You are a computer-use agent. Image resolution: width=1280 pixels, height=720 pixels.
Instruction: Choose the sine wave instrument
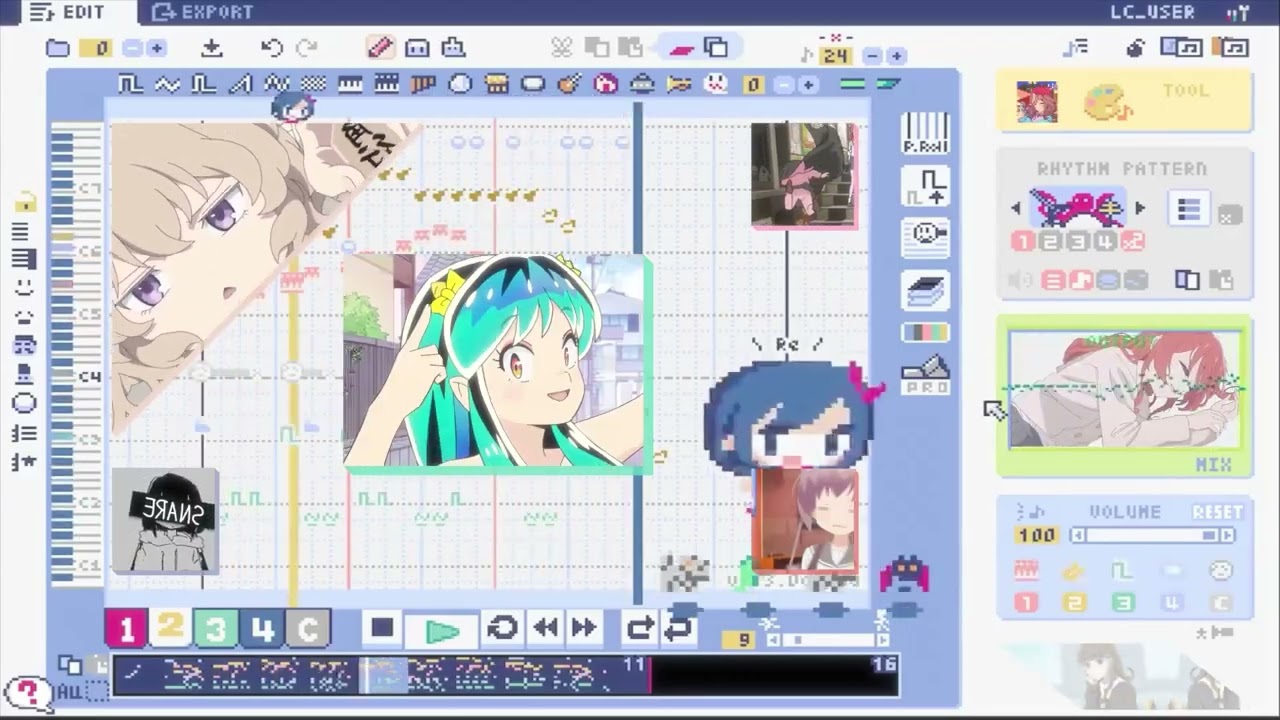coord(167,84)
